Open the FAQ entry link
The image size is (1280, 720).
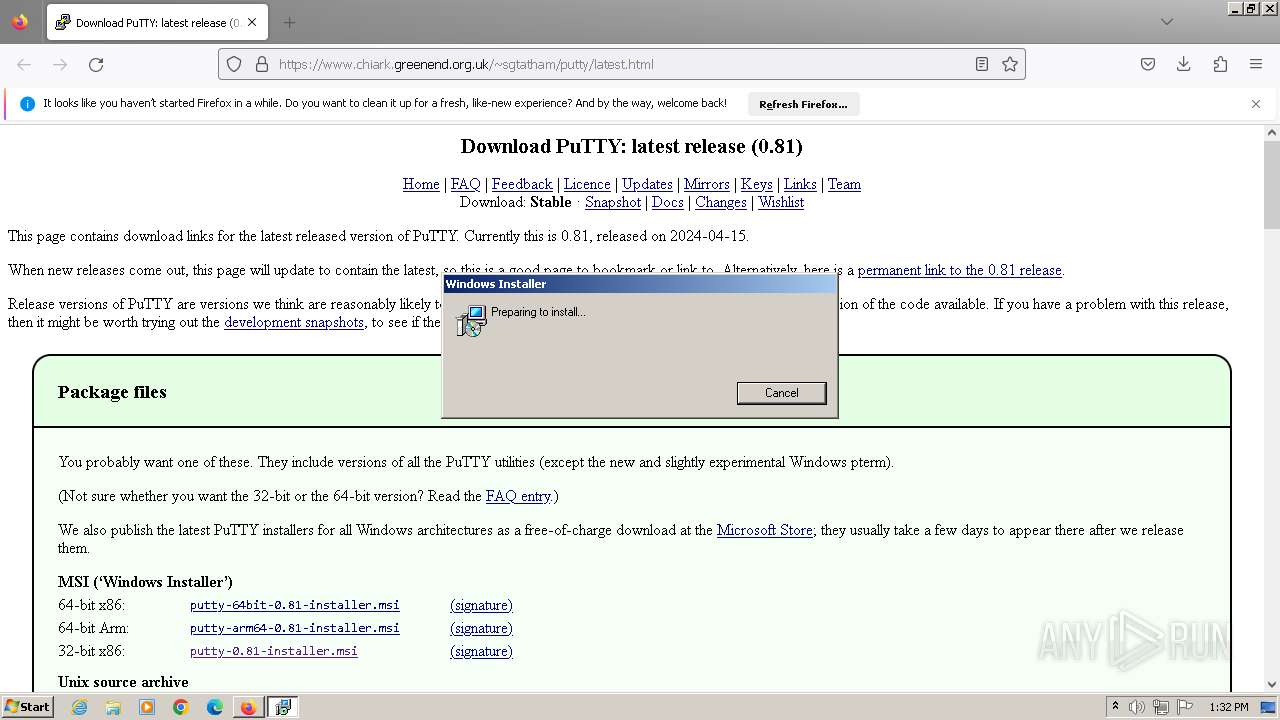coord(518,496)
